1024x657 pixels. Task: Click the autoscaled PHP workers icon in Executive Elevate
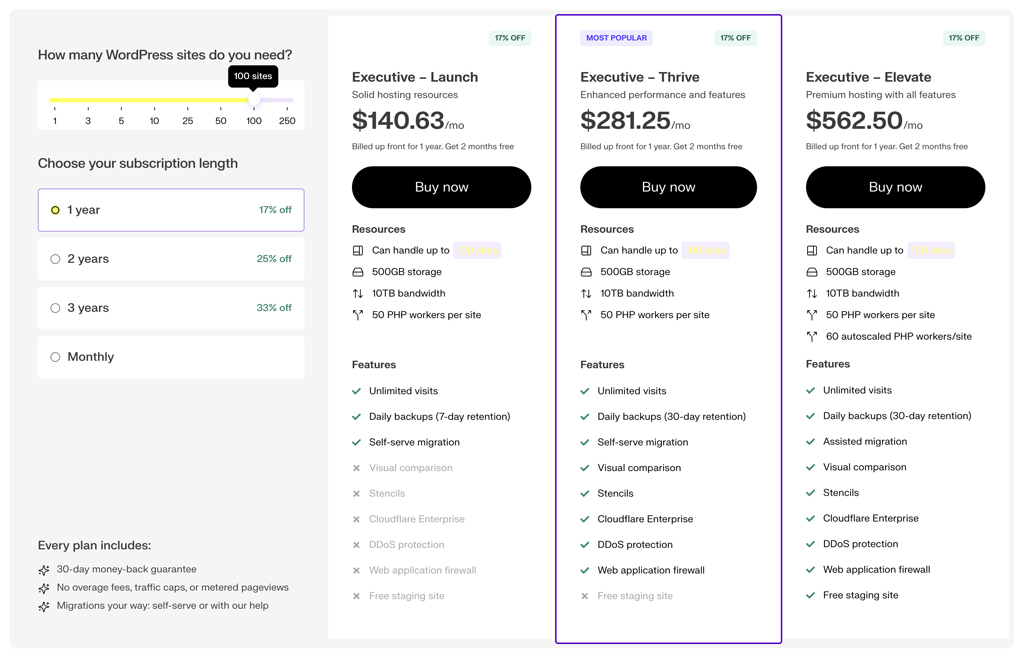[810, 336]
